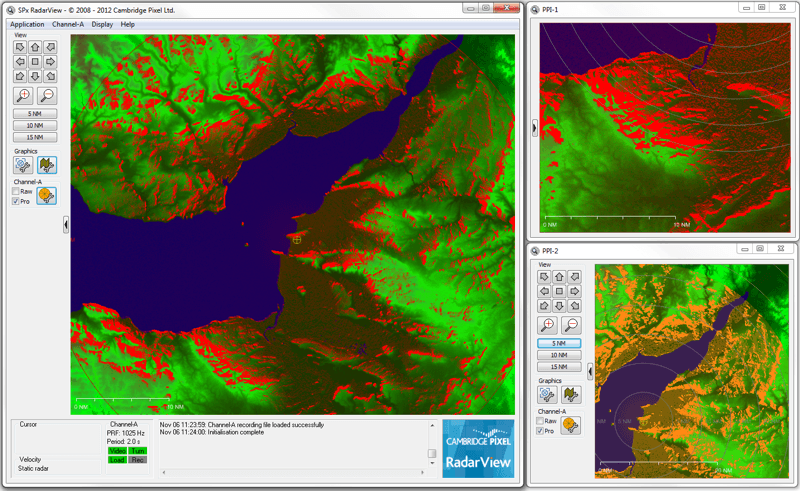Pan the main radar view to the right

click(x=50, y=61)
